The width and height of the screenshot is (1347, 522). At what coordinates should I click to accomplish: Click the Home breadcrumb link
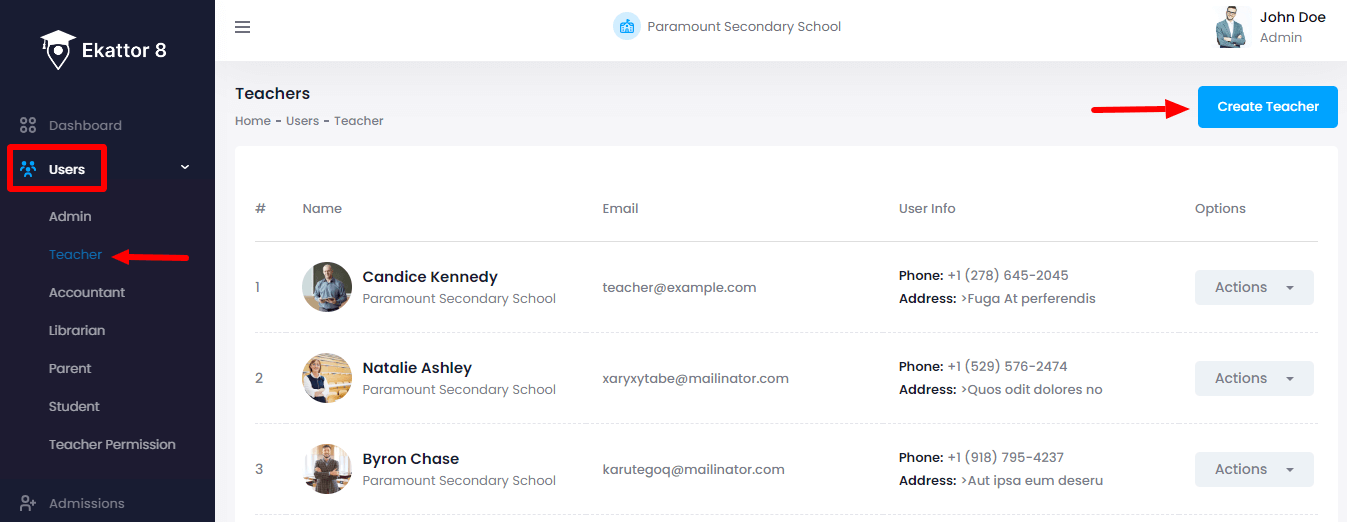(253, 121)
